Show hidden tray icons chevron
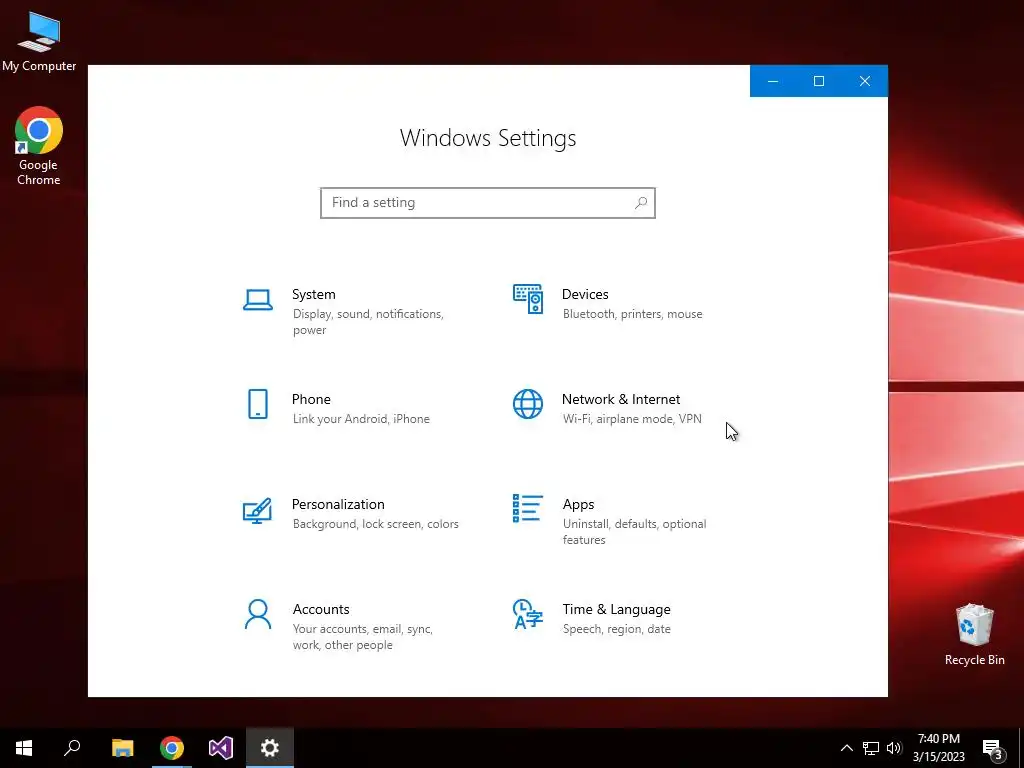 846,748
